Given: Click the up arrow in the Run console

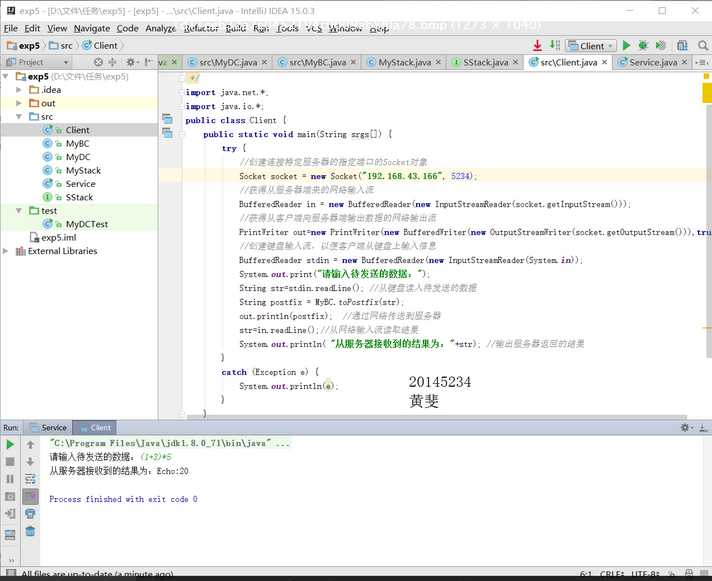Looking at the screenshot, I should 30,444.
